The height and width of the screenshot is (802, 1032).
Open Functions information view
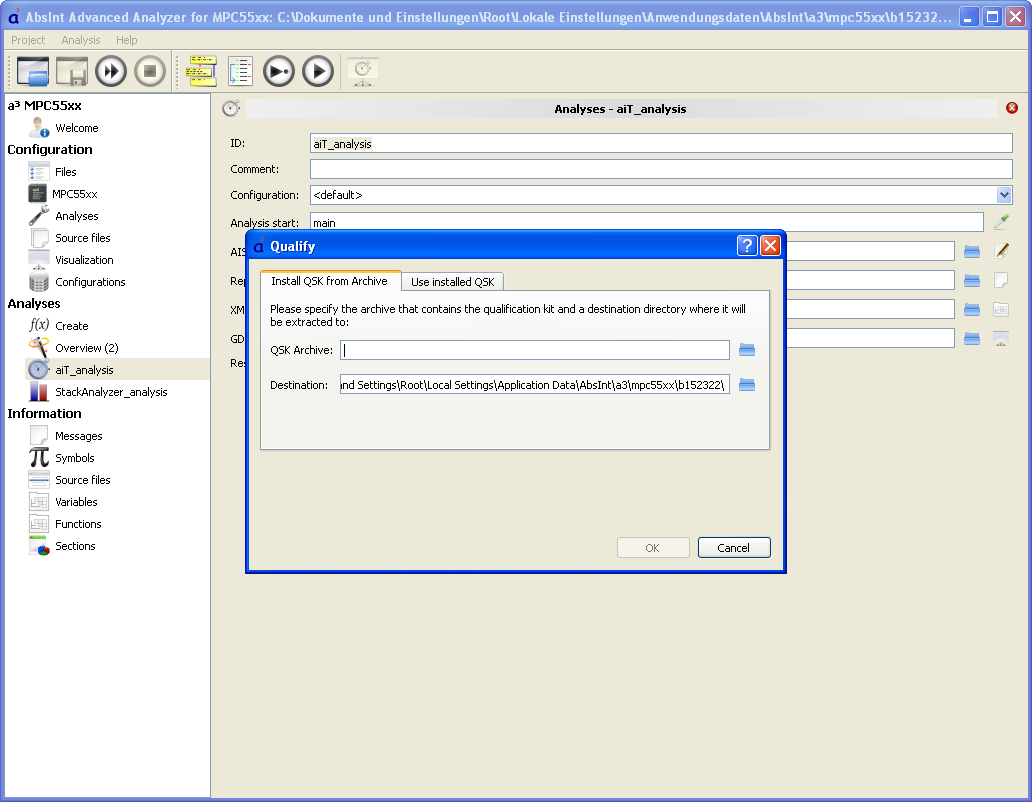(x=78, y=524)
